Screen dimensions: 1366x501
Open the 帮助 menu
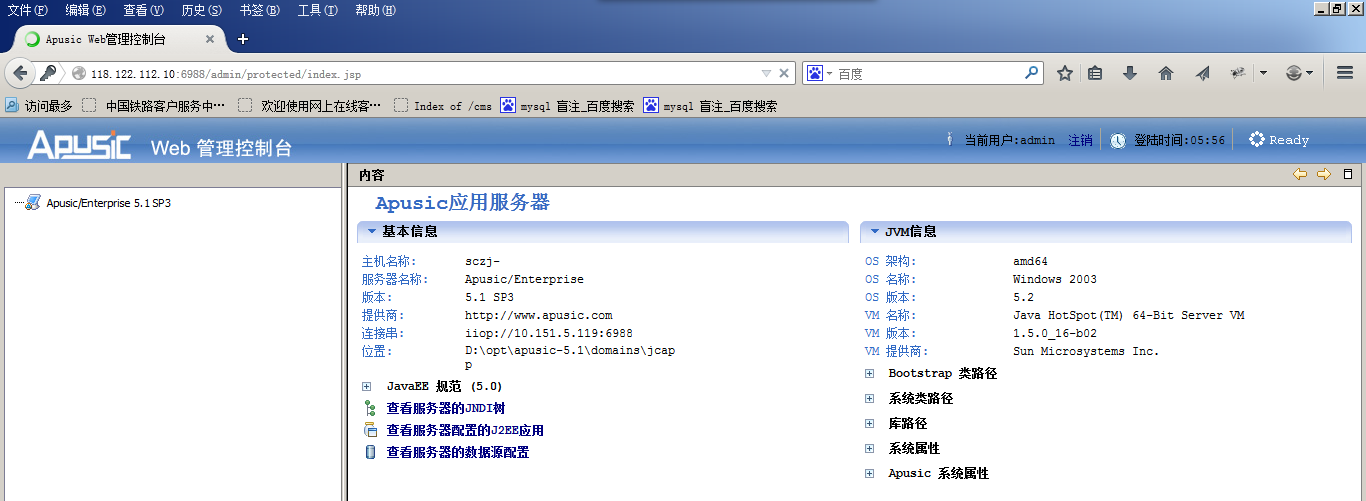(x=375, y=10)
